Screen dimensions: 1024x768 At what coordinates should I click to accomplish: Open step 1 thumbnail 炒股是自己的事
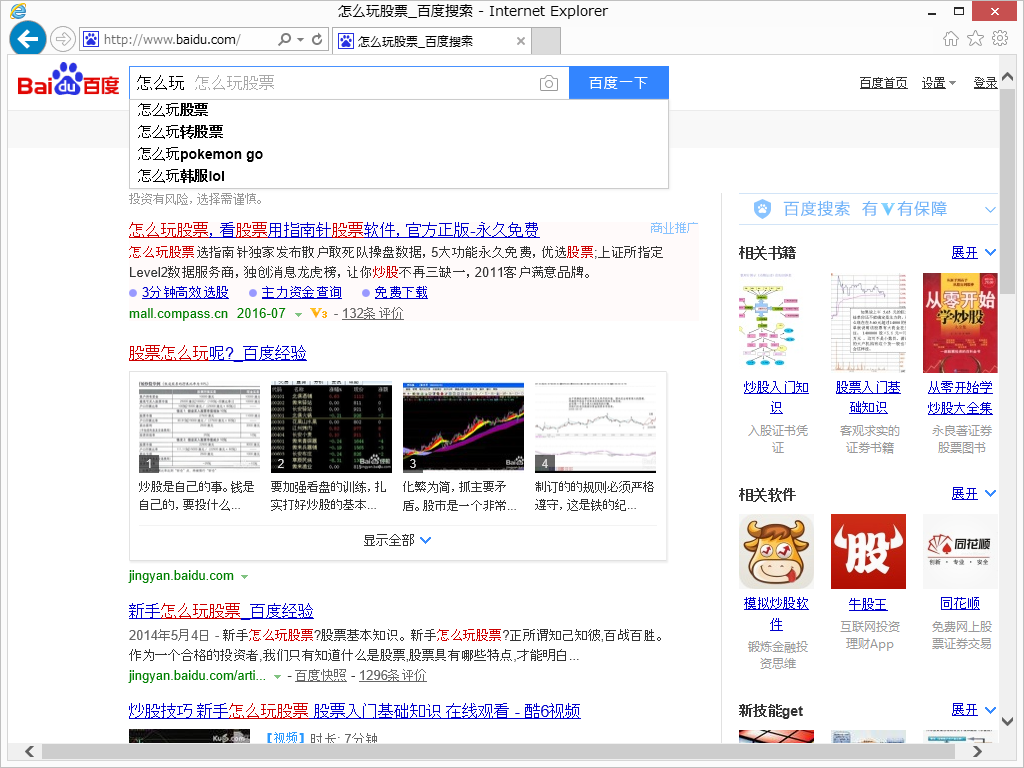point(199,427)
